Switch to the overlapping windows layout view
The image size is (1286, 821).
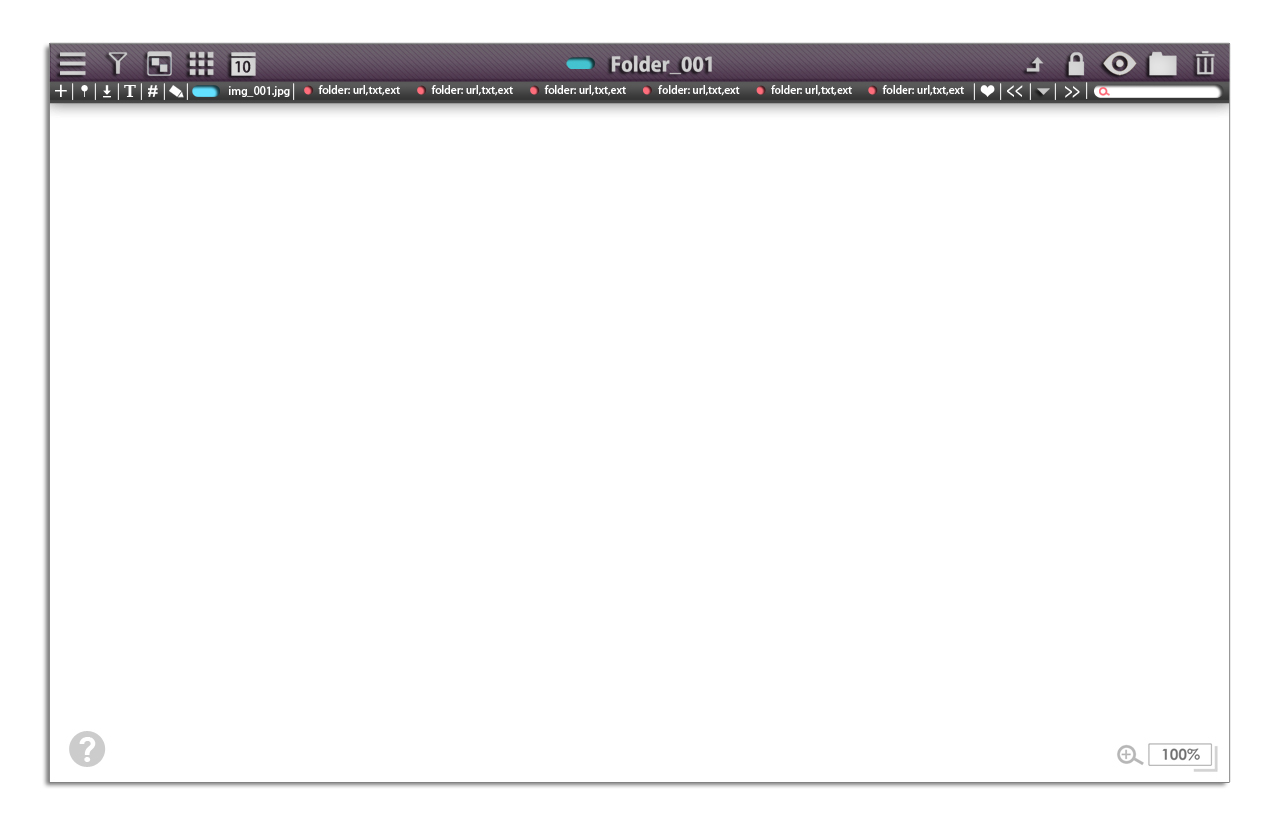tap(159, 64)
